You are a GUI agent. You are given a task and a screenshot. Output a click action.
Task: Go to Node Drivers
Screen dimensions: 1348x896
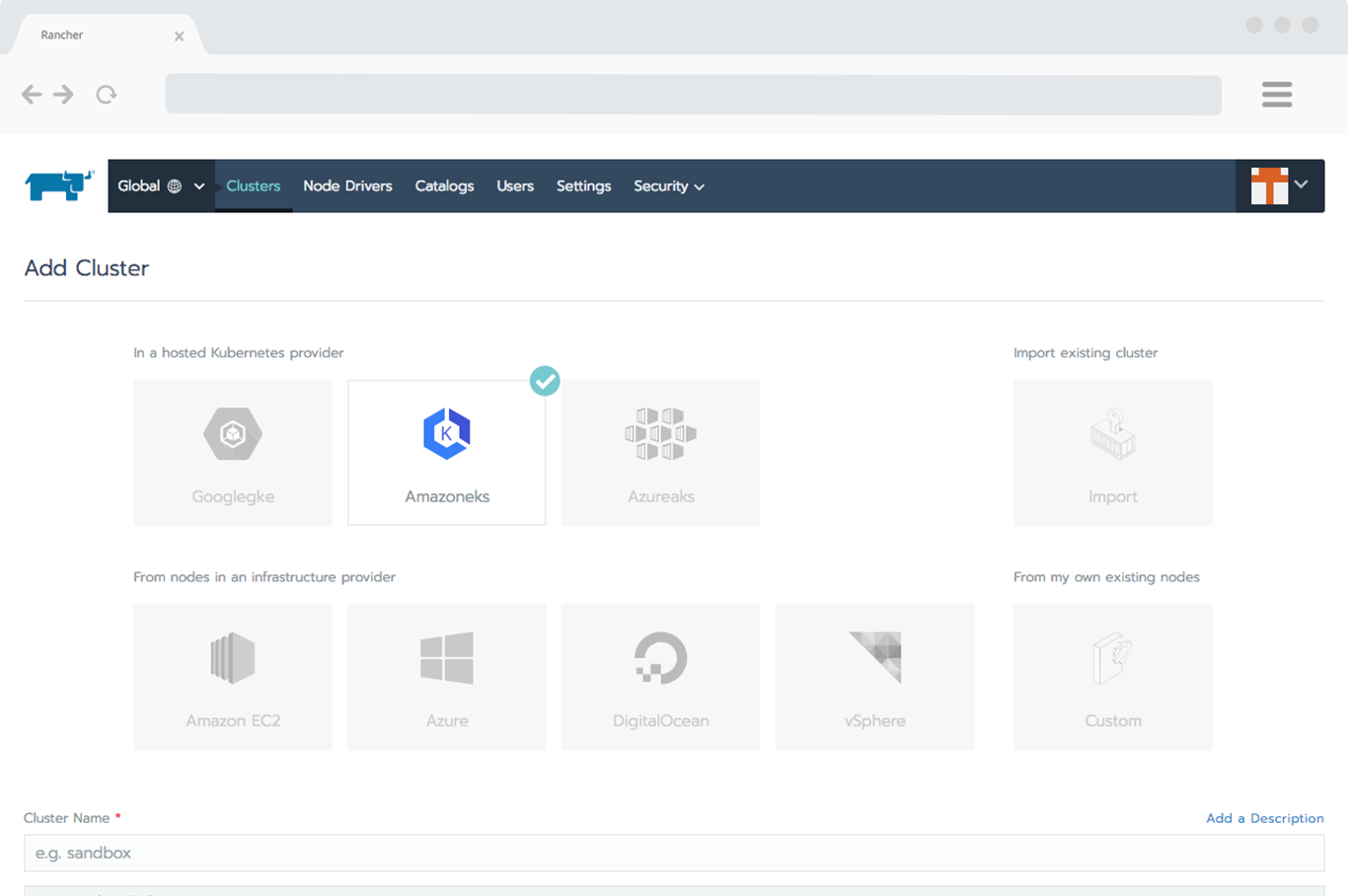(x=347, y=186)
